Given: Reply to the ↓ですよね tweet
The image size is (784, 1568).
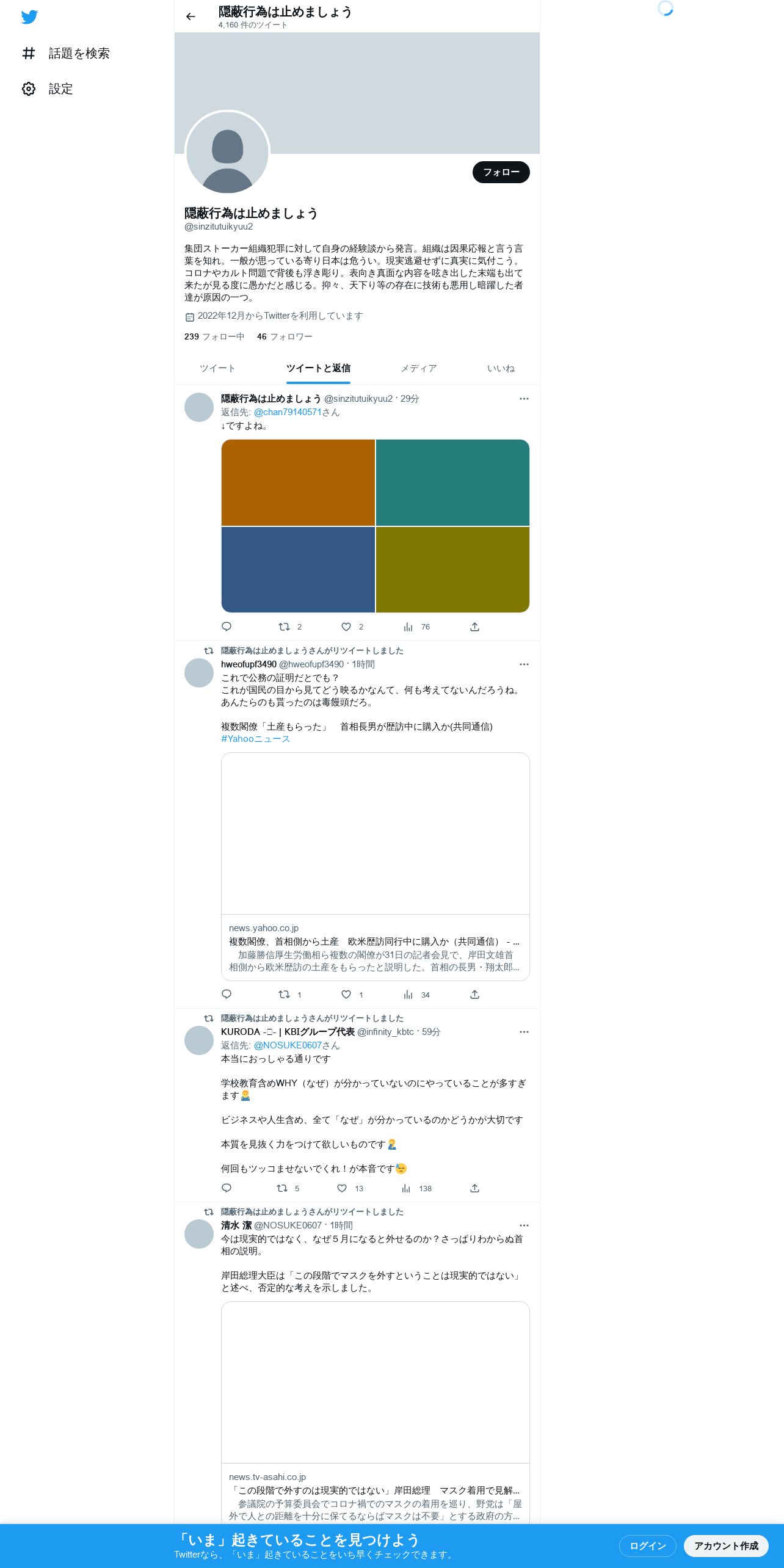Looking at the screenshot, I should [x=227, y=626].
